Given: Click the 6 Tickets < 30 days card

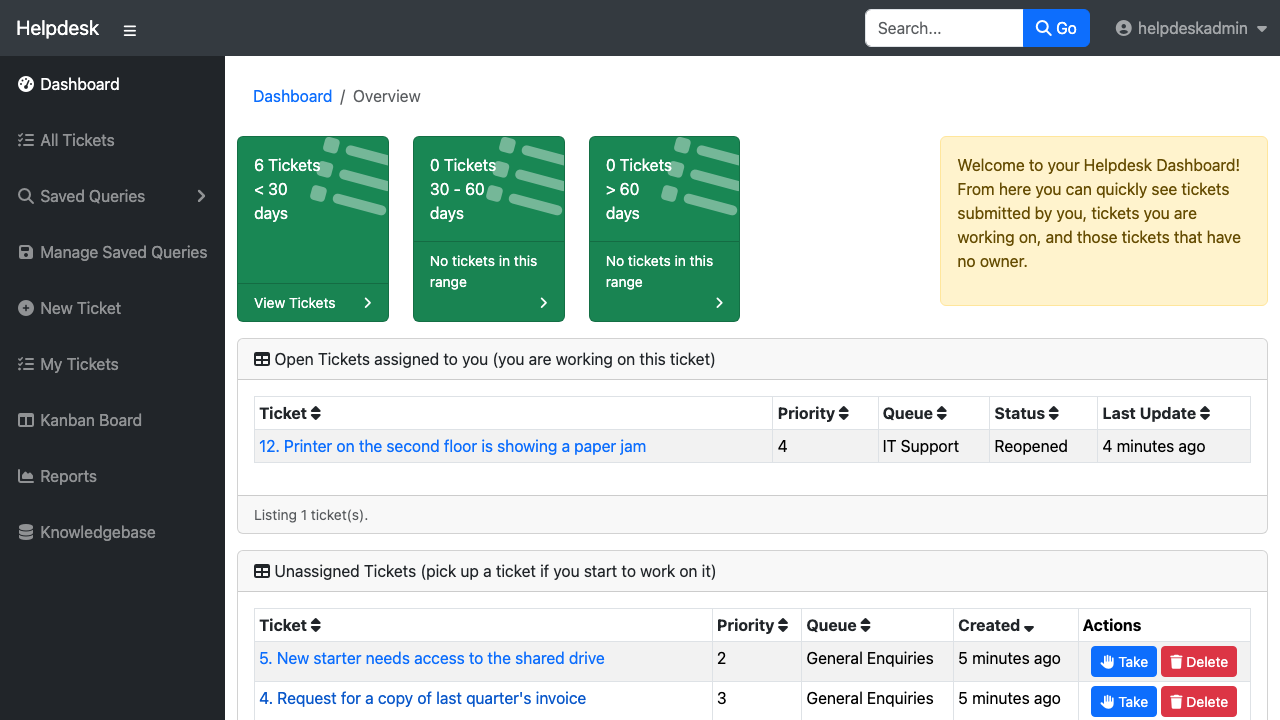Looking at the screenshot, I should [313, 229].
